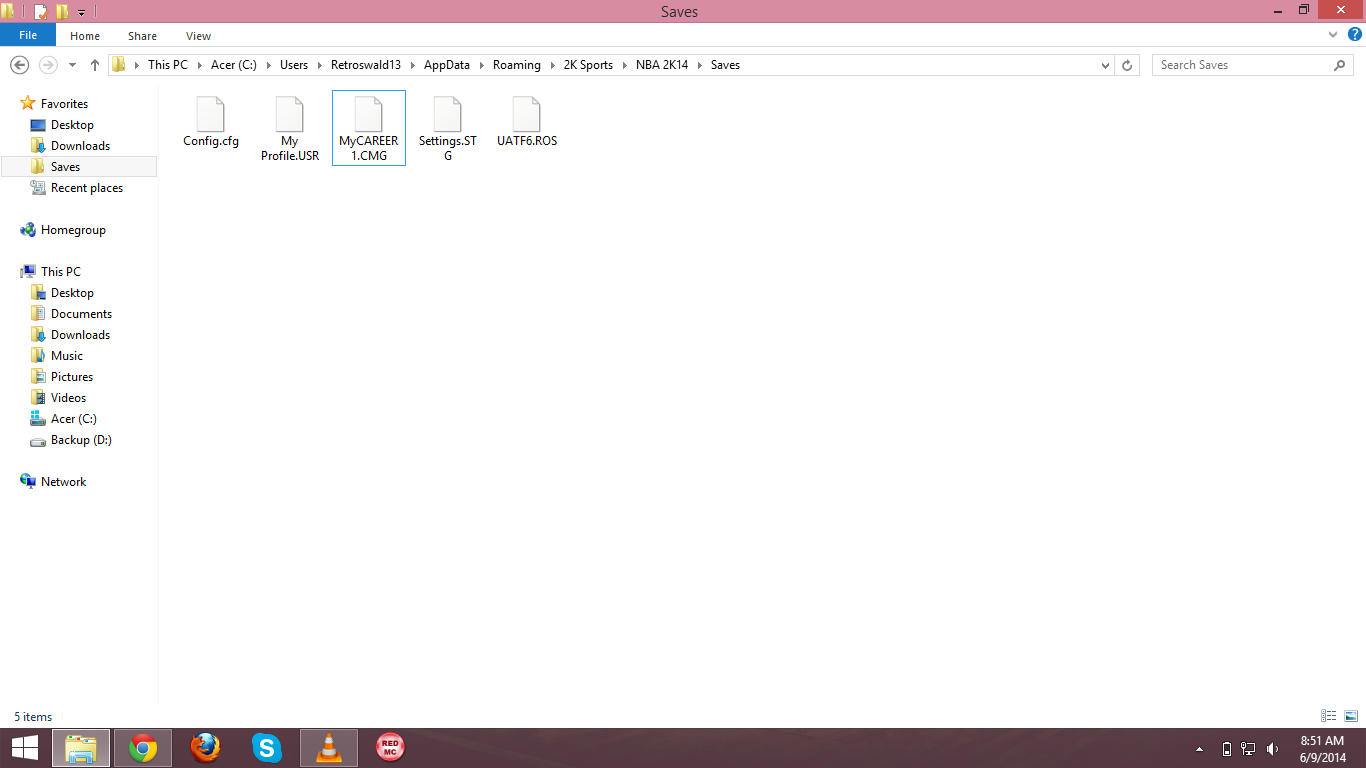Open VLC media player from taskbar

tap(328, 748)
